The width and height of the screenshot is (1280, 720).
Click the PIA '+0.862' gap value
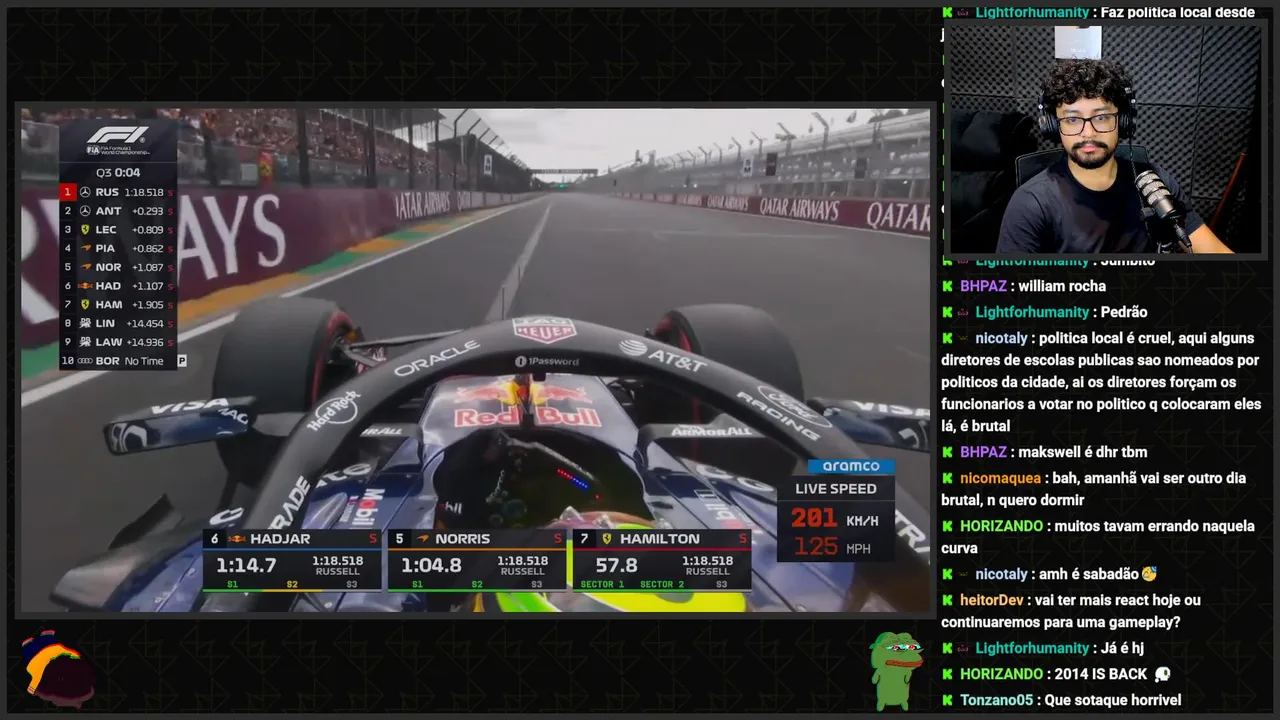point(148,248)
